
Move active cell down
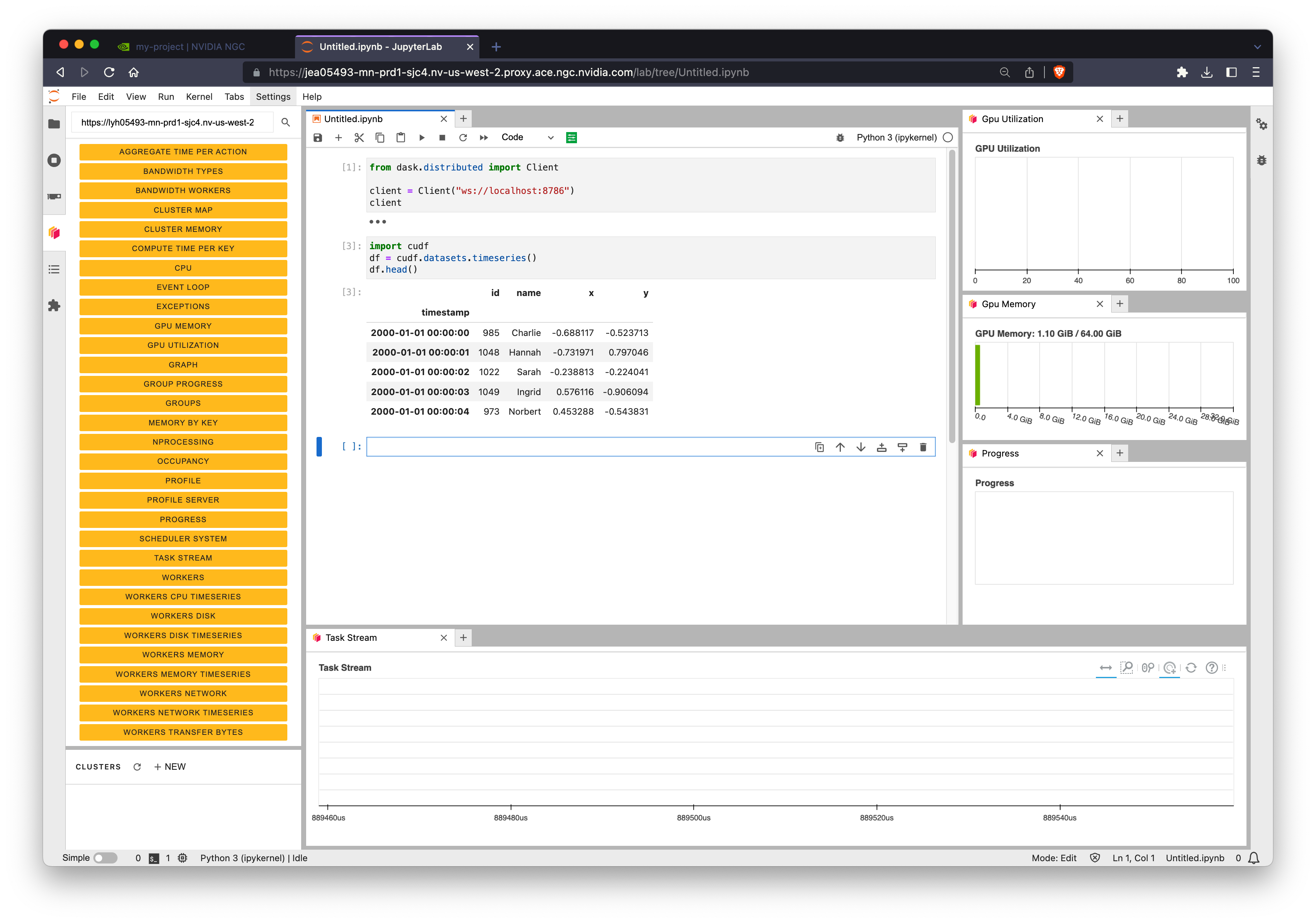[x=861, y=447]
